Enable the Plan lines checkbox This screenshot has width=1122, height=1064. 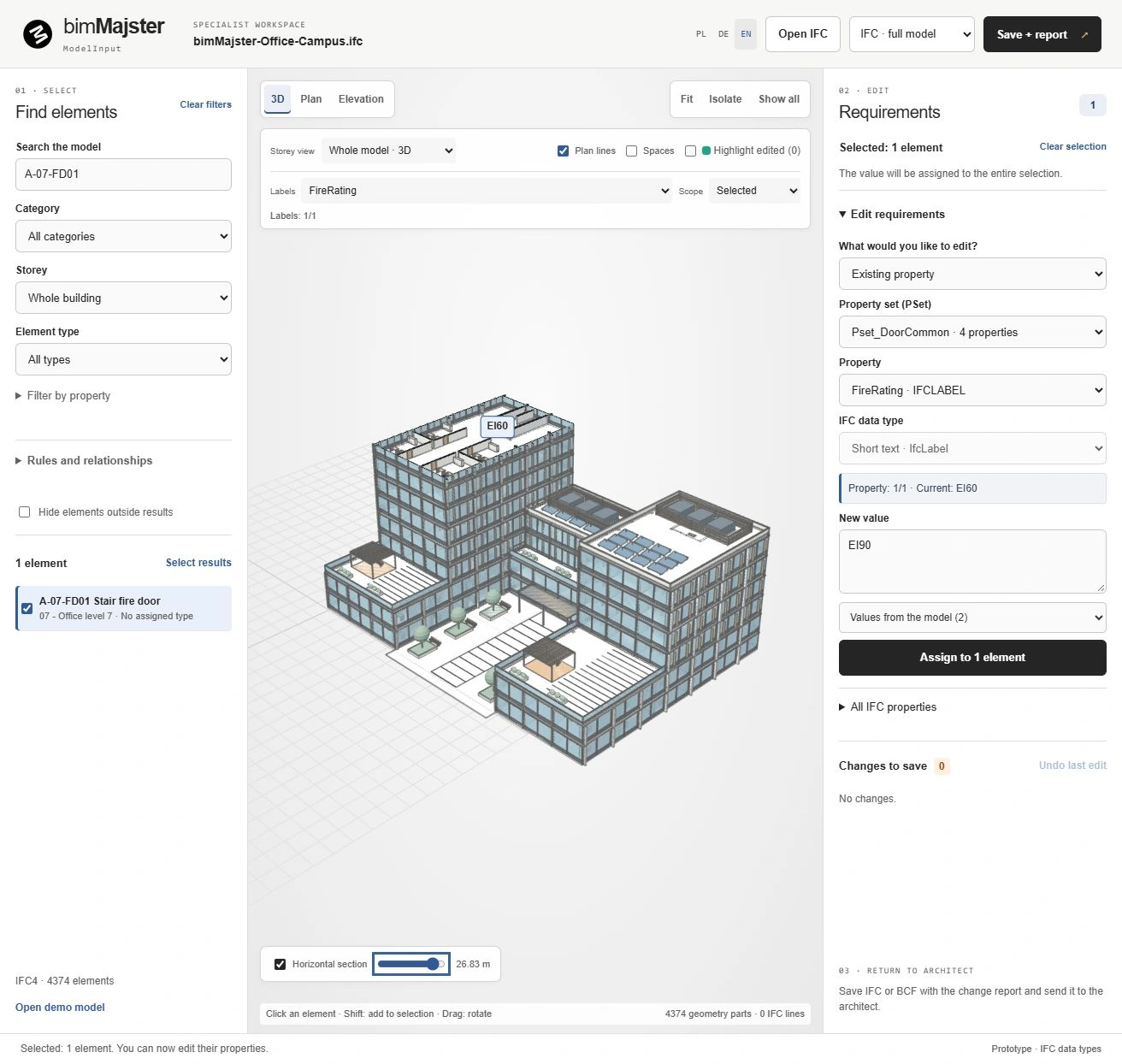(563, 151)
